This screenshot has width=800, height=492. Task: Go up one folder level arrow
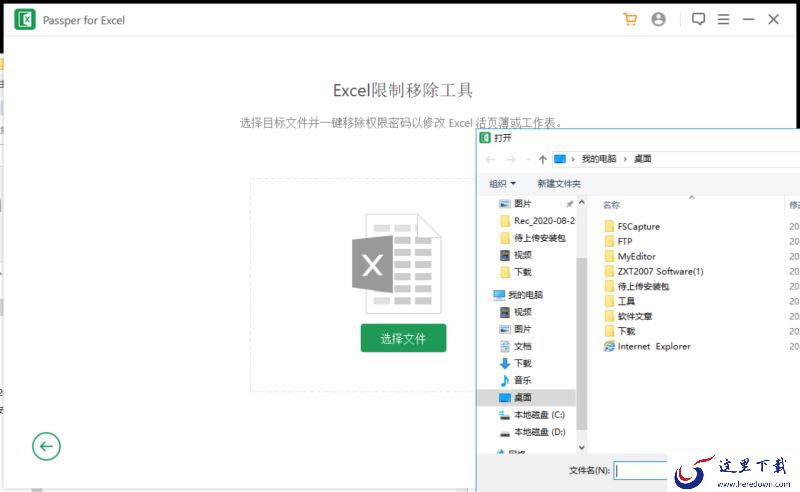542,160
